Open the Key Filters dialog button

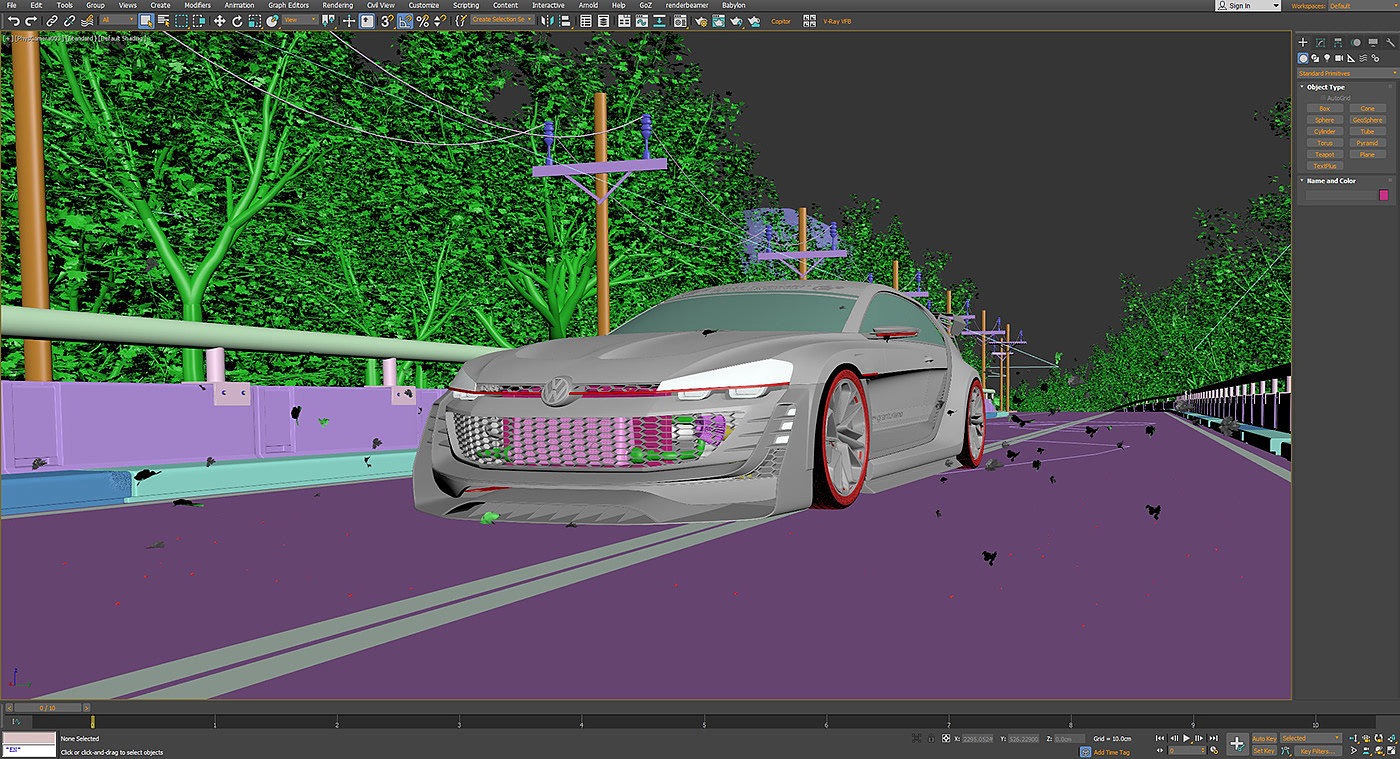click(1318, 751)
